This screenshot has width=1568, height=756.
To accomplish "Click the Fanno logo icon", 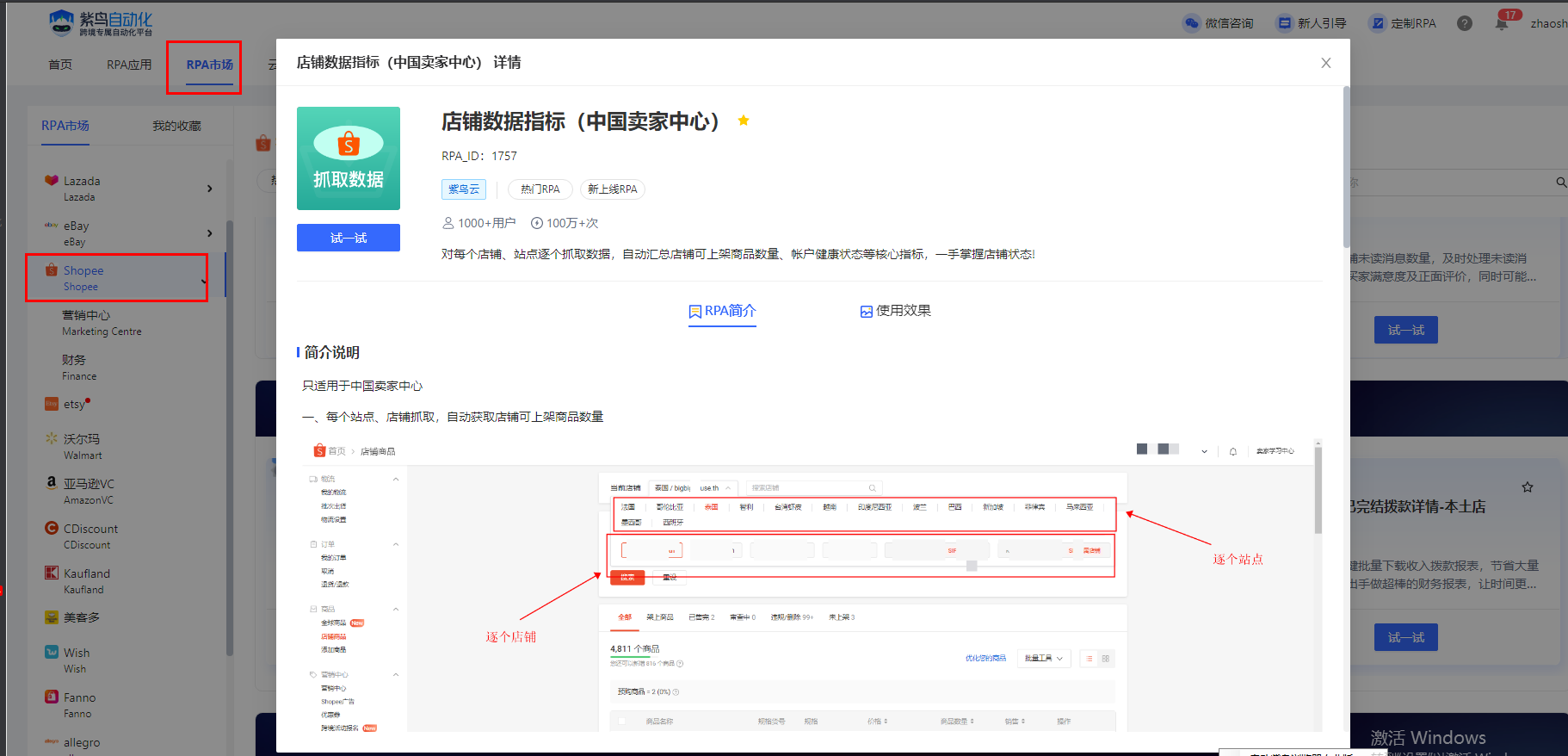I will [52, 697].
